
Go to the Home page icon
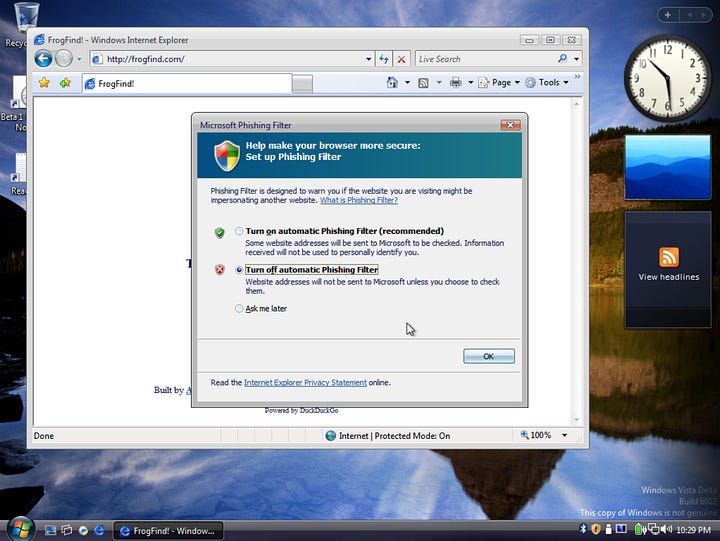(x=392, y=82)
